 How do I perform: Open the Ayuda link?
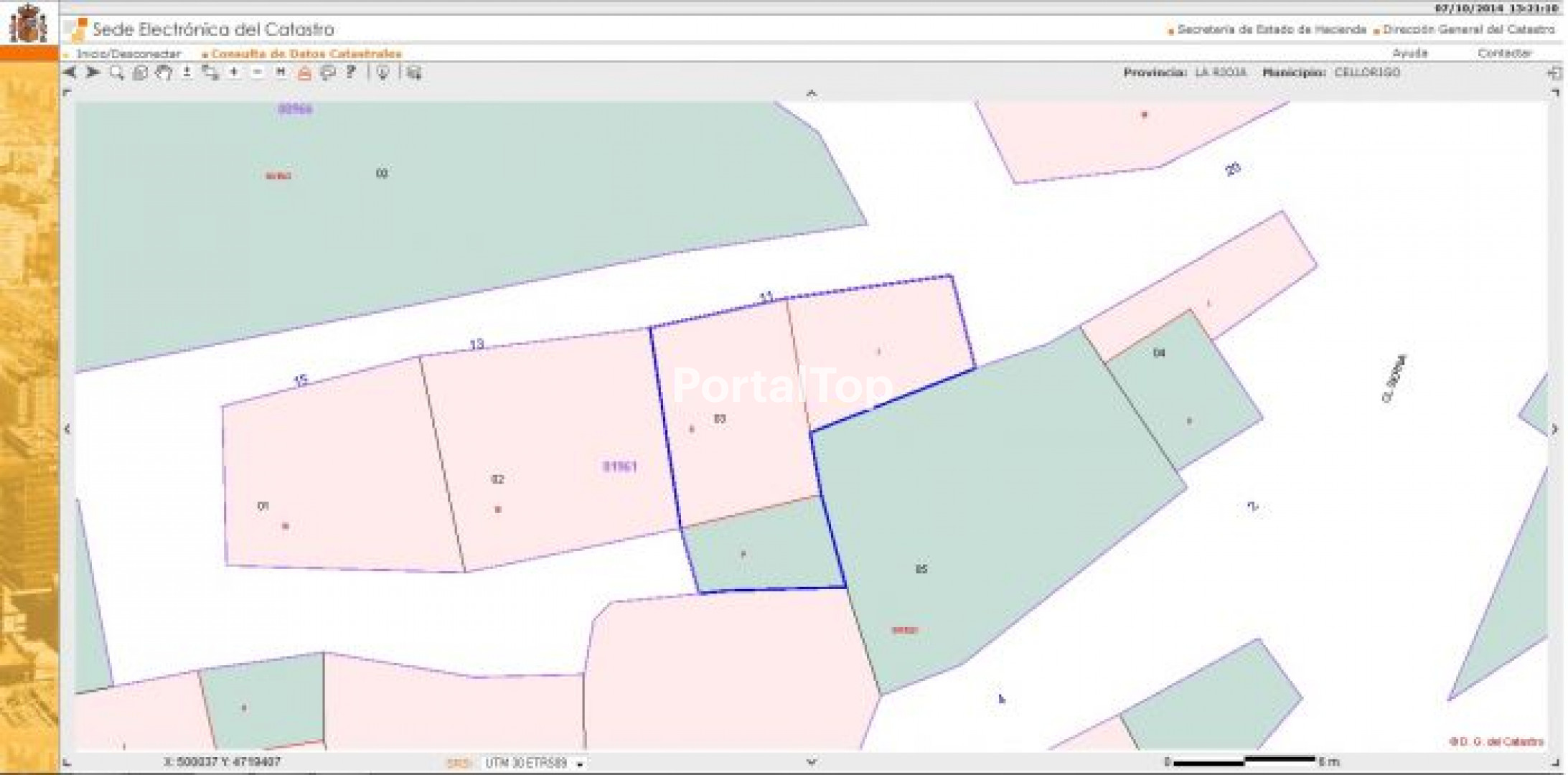pos(1409,53)
